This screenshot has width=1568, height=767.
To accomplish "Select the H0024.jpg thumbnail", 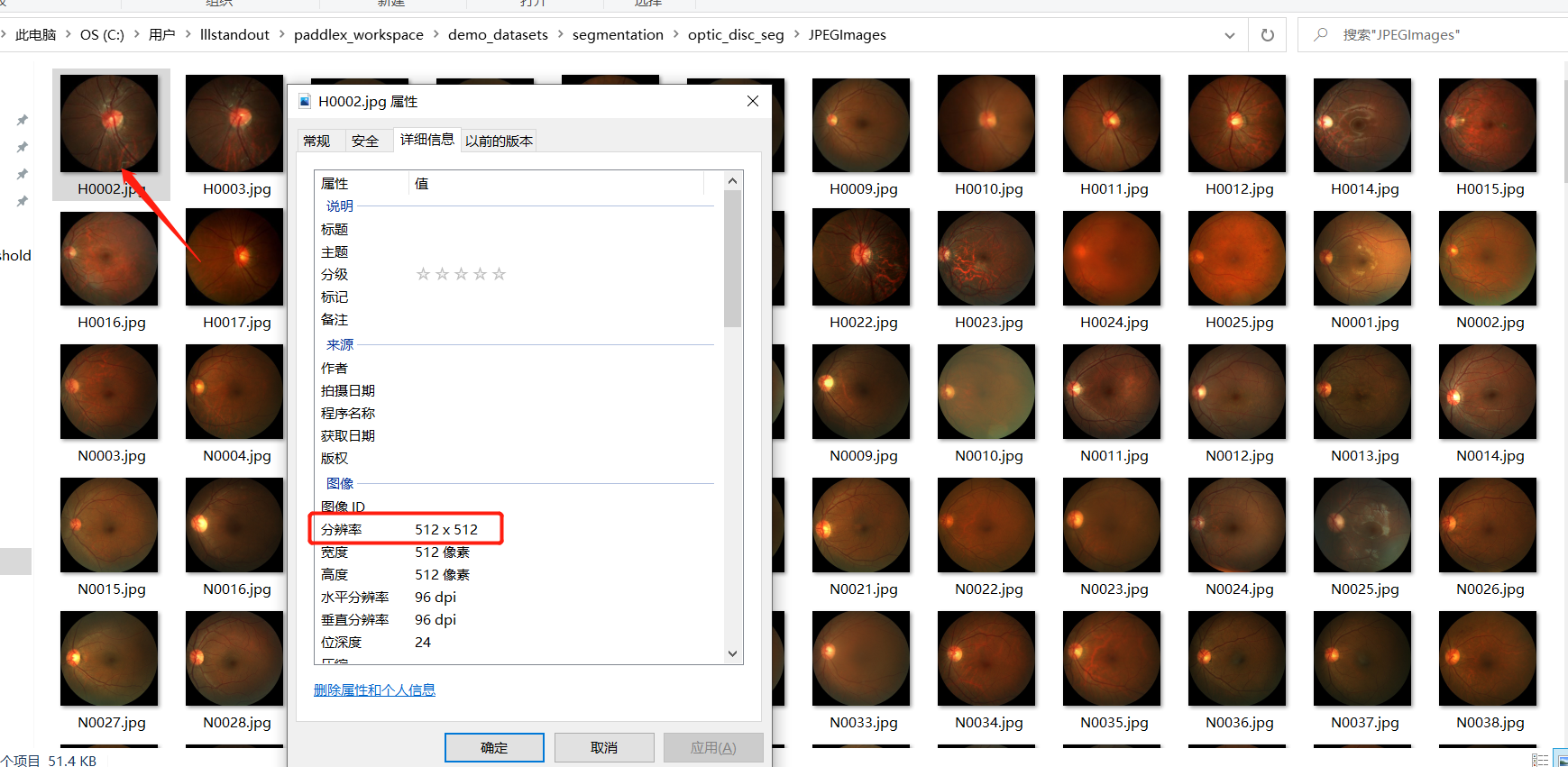I will click(x=1112, y=259).
